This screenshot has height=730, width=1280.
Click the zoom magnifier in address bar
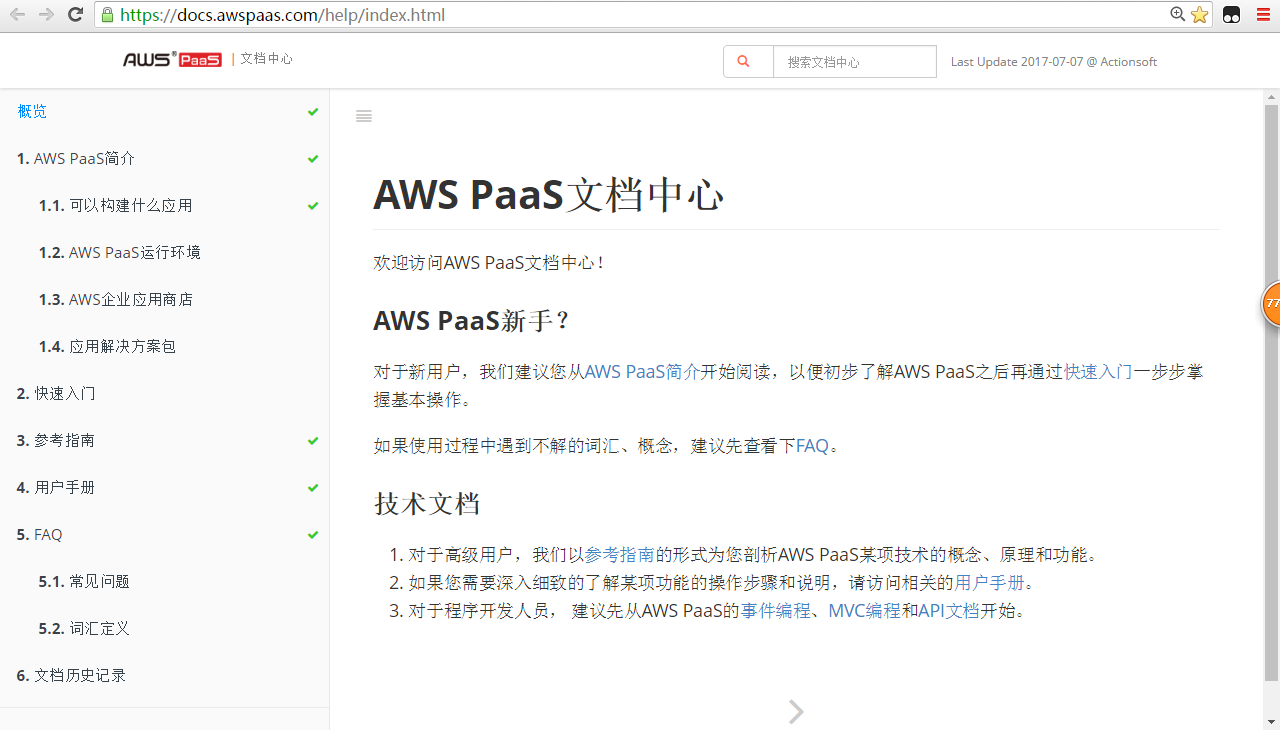tap(1178, 15)
